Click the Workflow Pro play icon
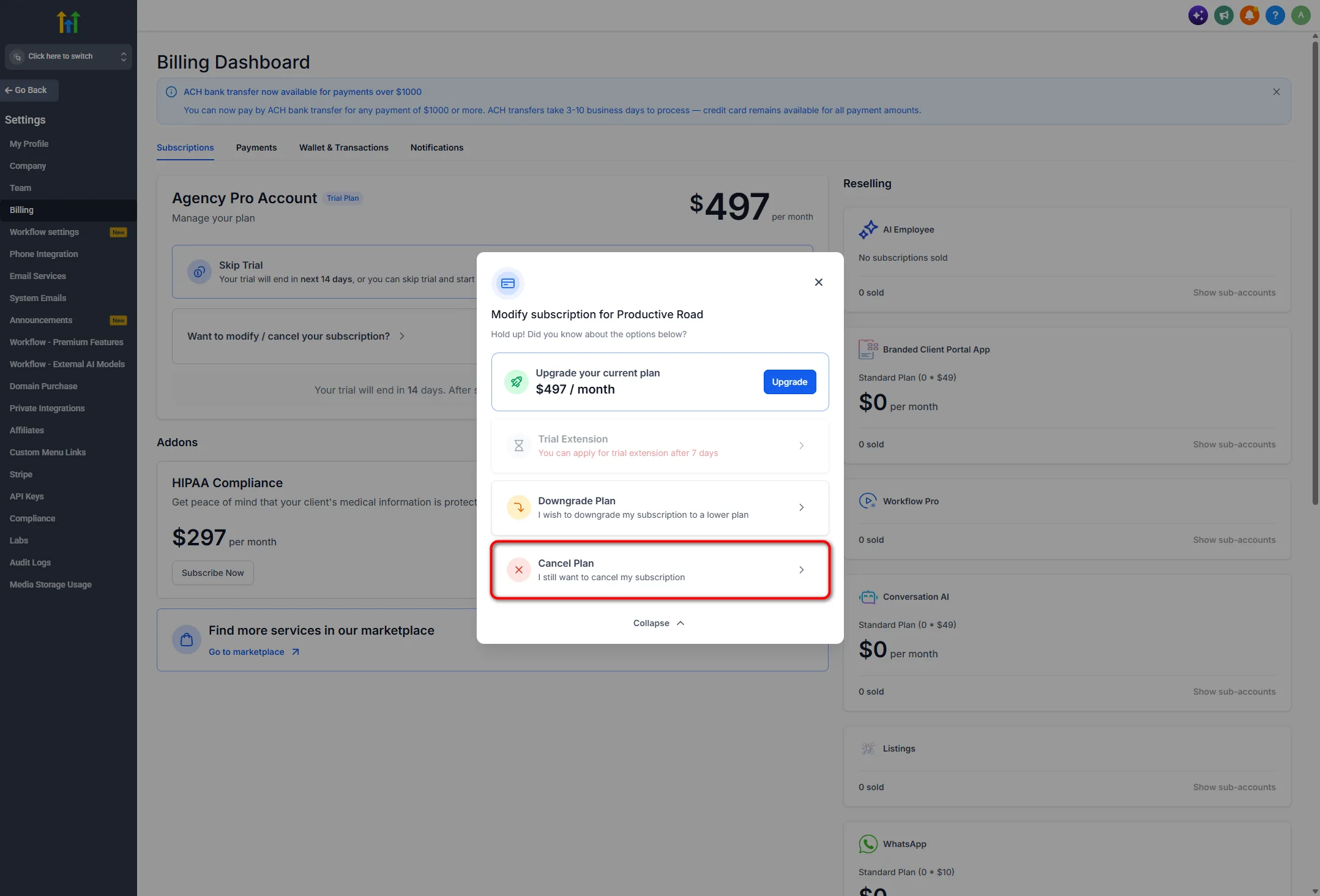Screen dimensions: 1320x896 point(868,501)
